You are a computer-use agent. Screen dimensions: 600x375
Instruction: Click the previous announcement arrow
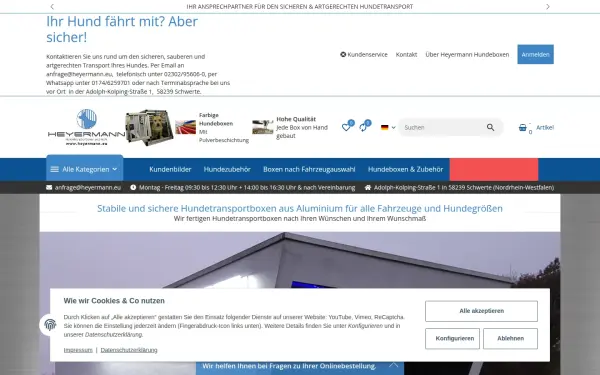(52, 7)
